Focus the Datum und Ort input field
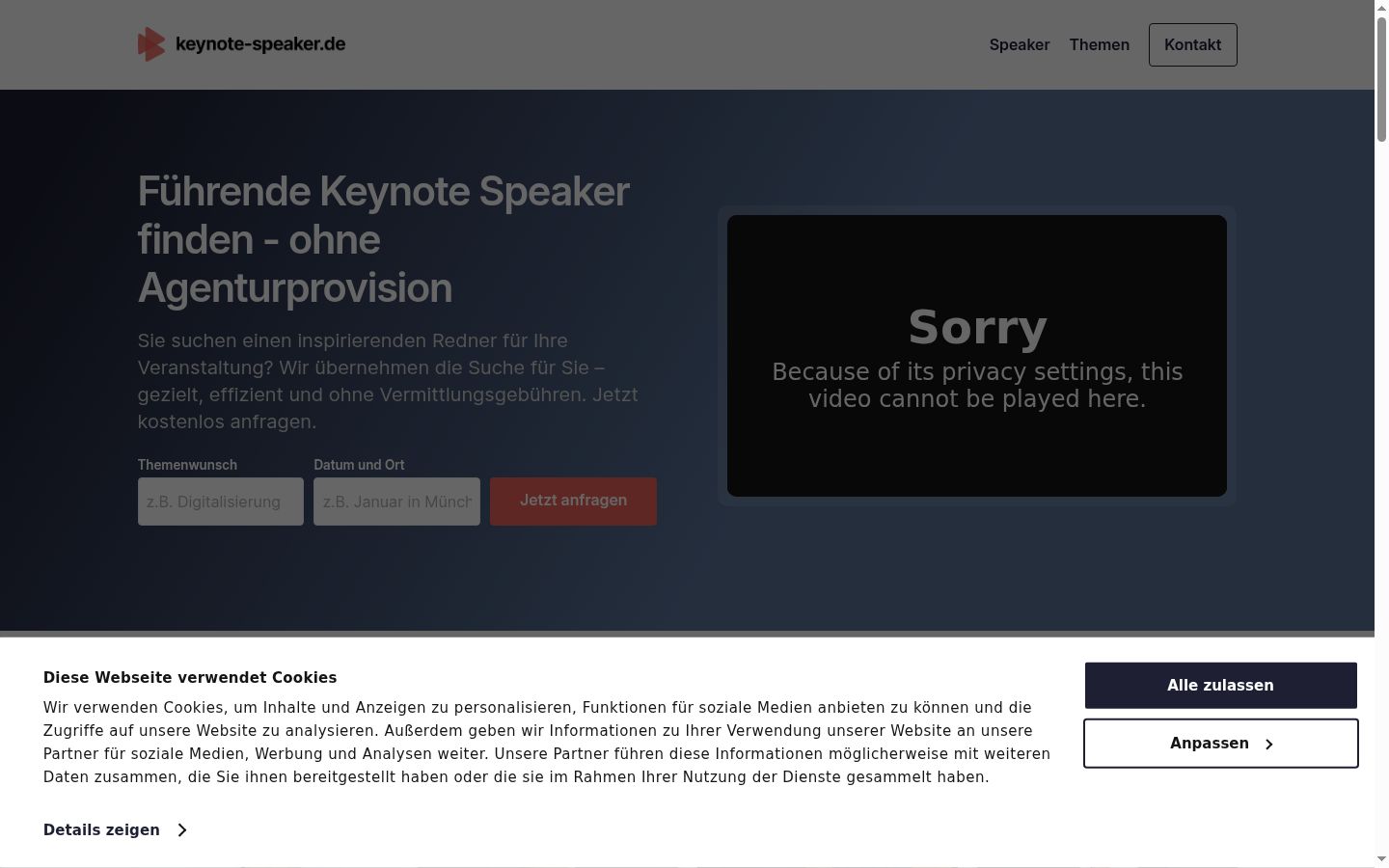 tap(396, 502)
